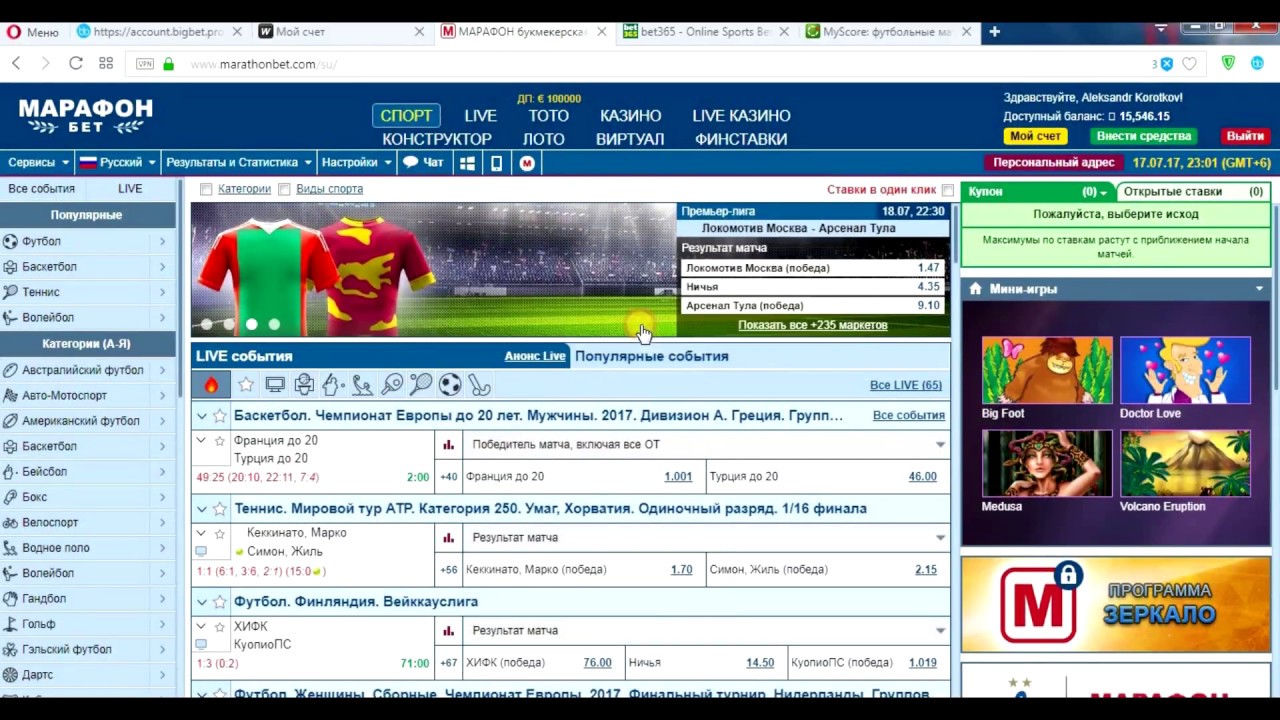Open market dropdown for Победитель матча, включая все ОТ
The width and height of the screenshot is (1280, 720).
tap(940, 444)
